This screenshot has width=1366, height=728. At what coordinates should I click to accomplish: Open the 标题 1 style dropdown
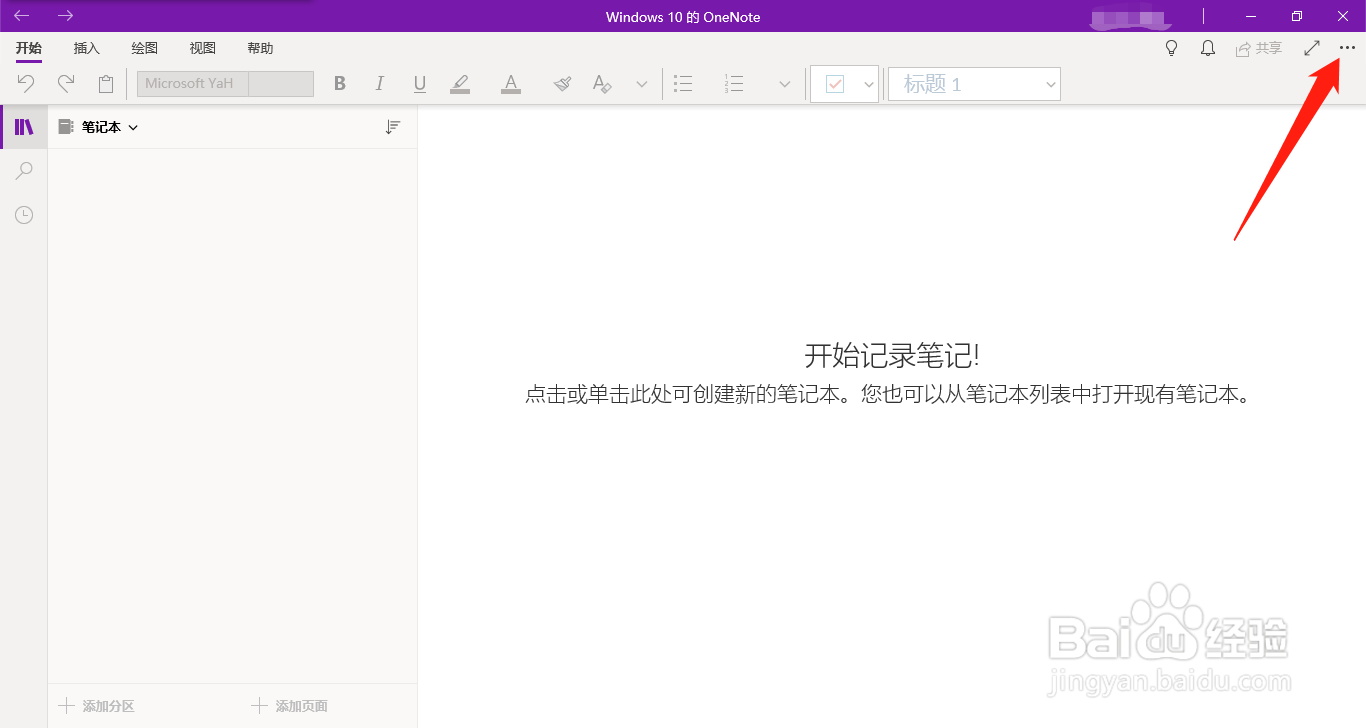pyautogui.click(x=974, y=84)
